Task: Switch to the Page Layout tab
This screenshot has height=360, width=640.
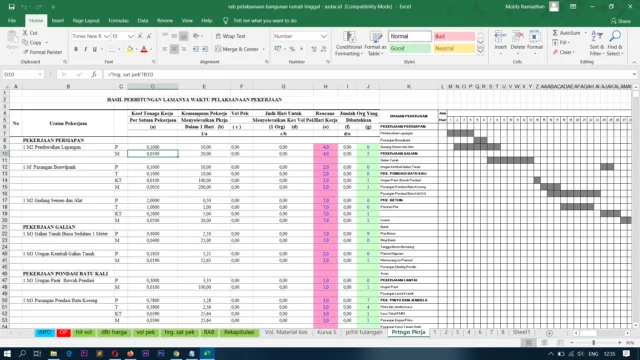Action: [x=86, y=20]
